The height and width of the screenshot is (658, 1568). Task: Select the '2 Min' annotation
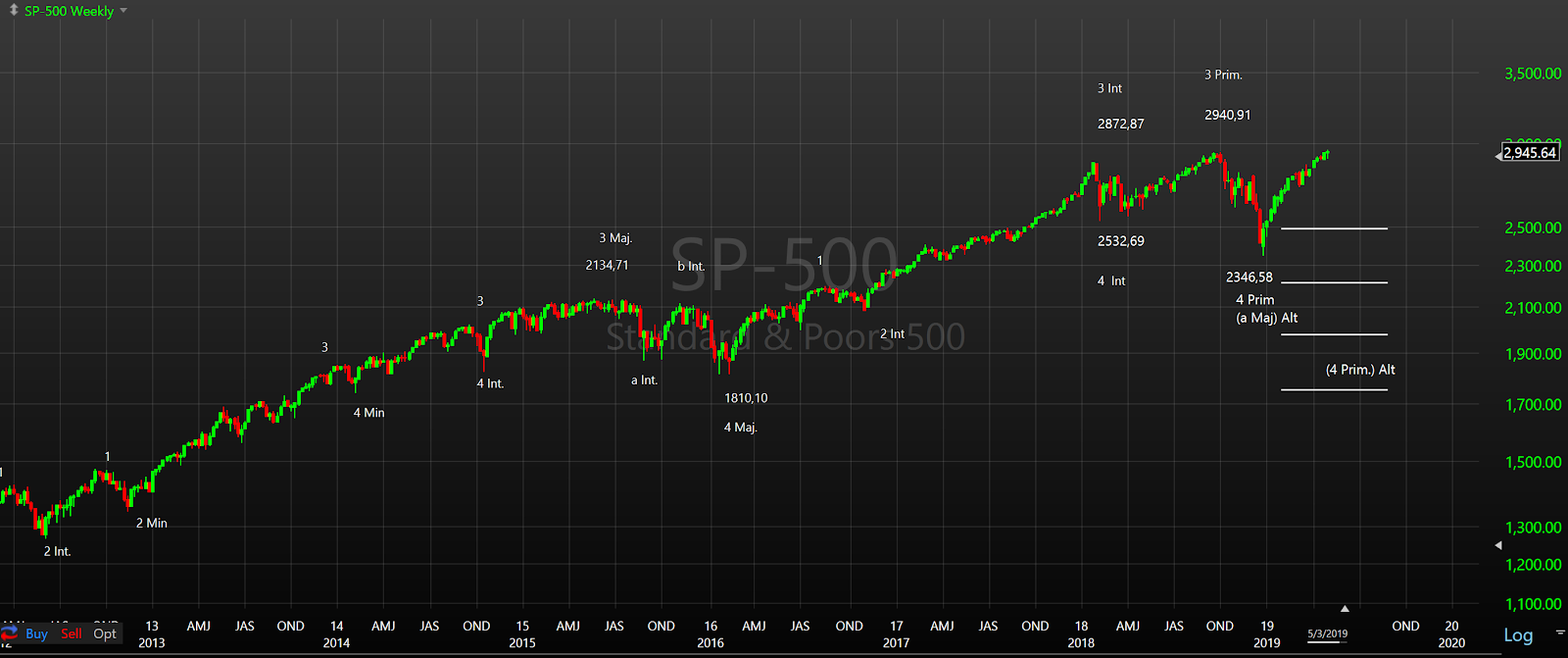(x=152, y=524)
